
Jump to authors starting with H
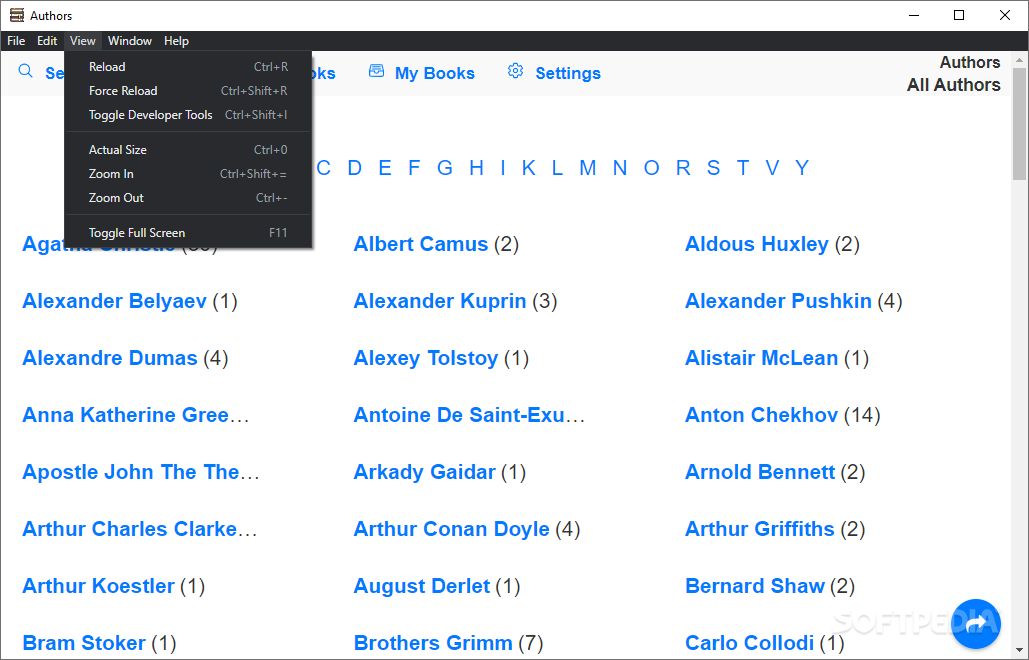click(x=476, y=168)
